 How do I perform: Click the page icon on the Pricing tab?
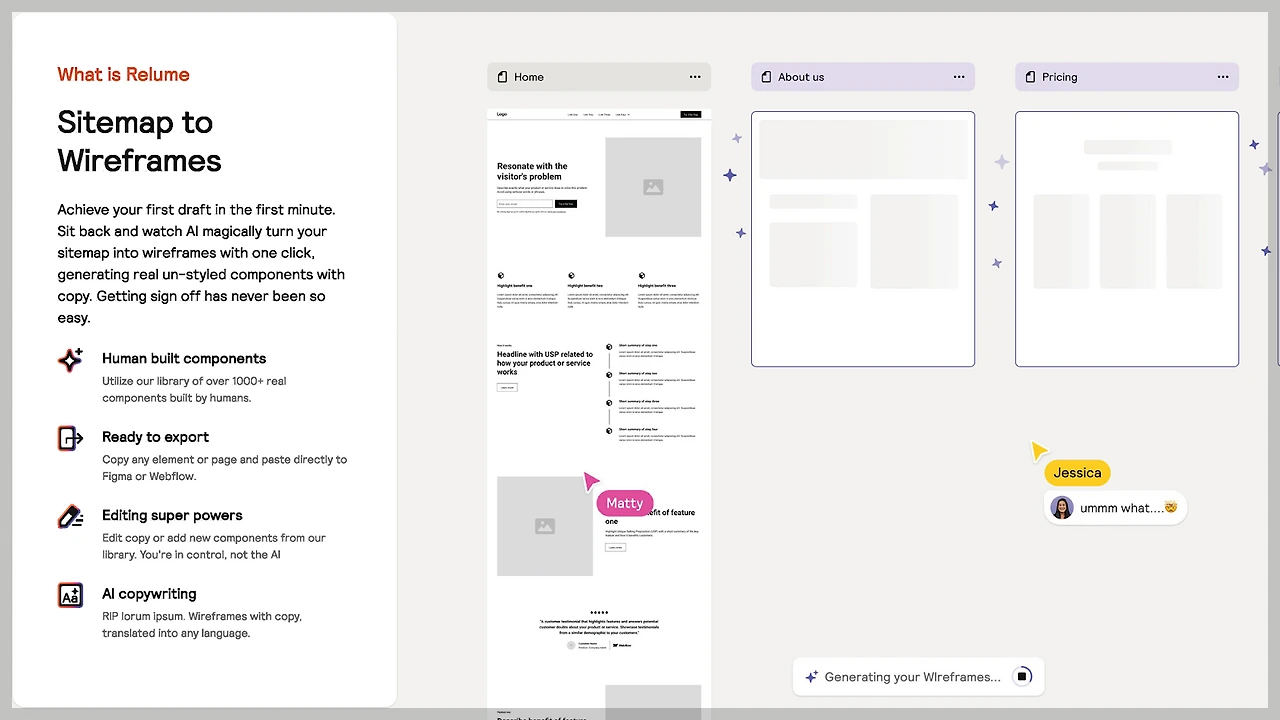[x=1031, y=77]
